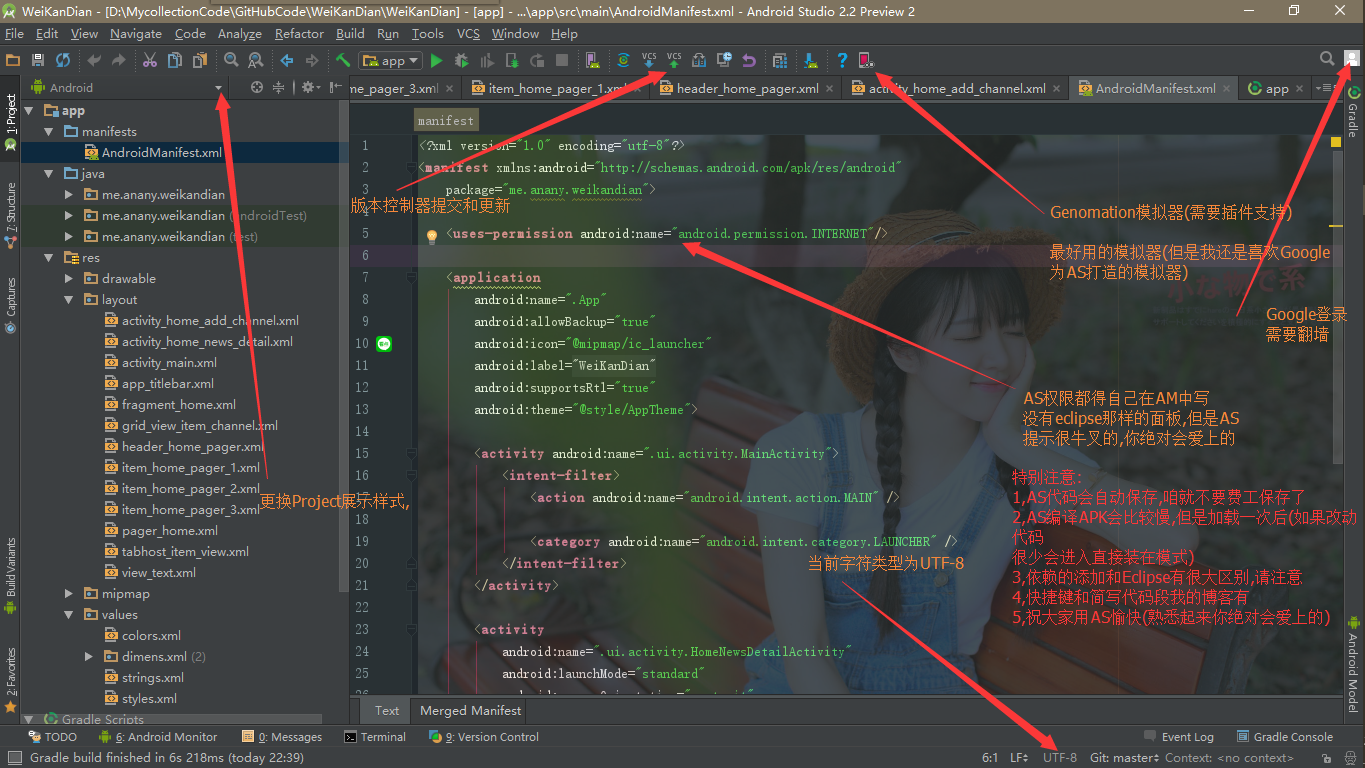Open the Help question mark icon
1365x768 pixels.
(842, 61)
